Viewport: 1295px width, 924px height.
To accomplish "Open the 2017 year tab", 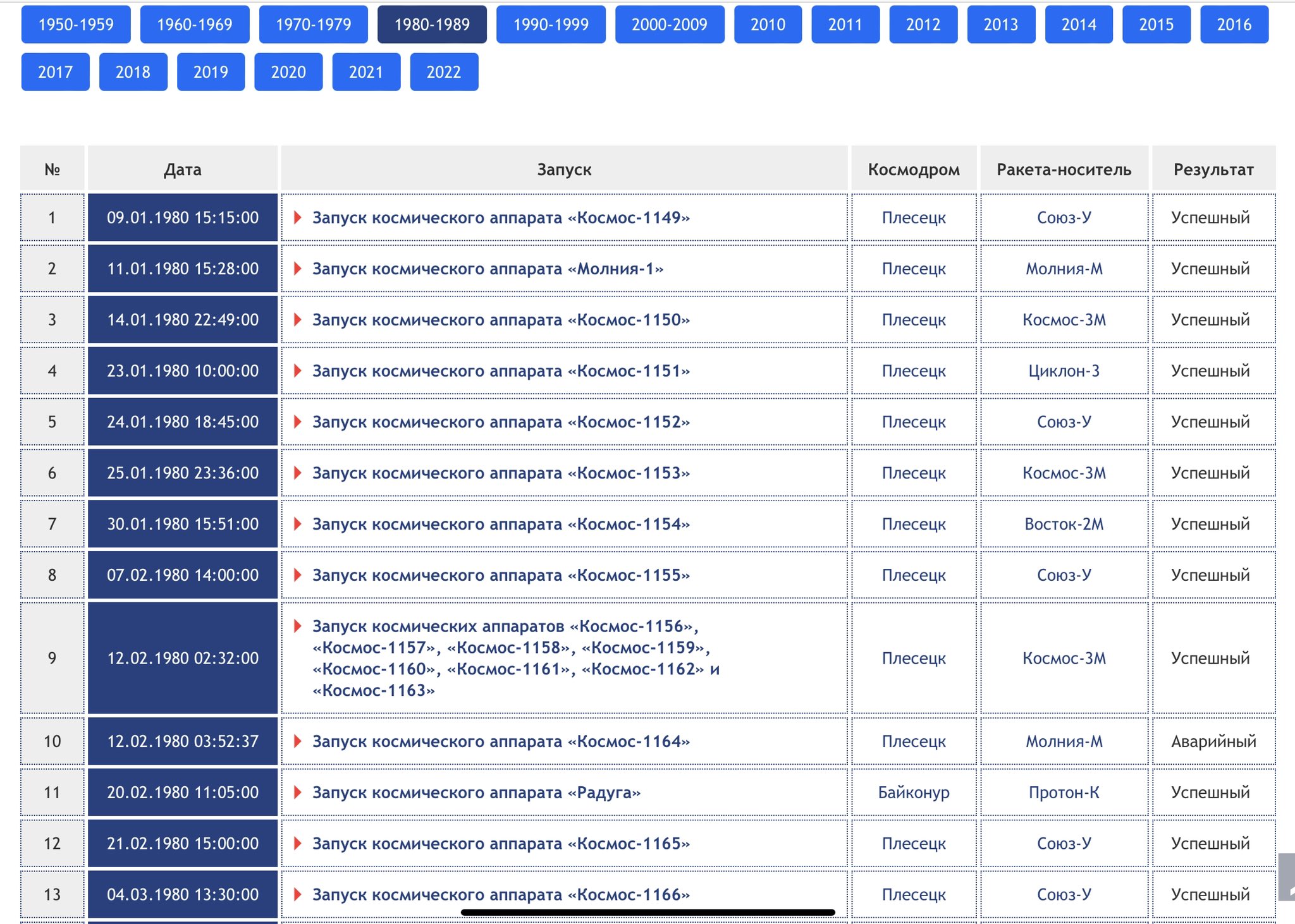I will coord(55,72).
